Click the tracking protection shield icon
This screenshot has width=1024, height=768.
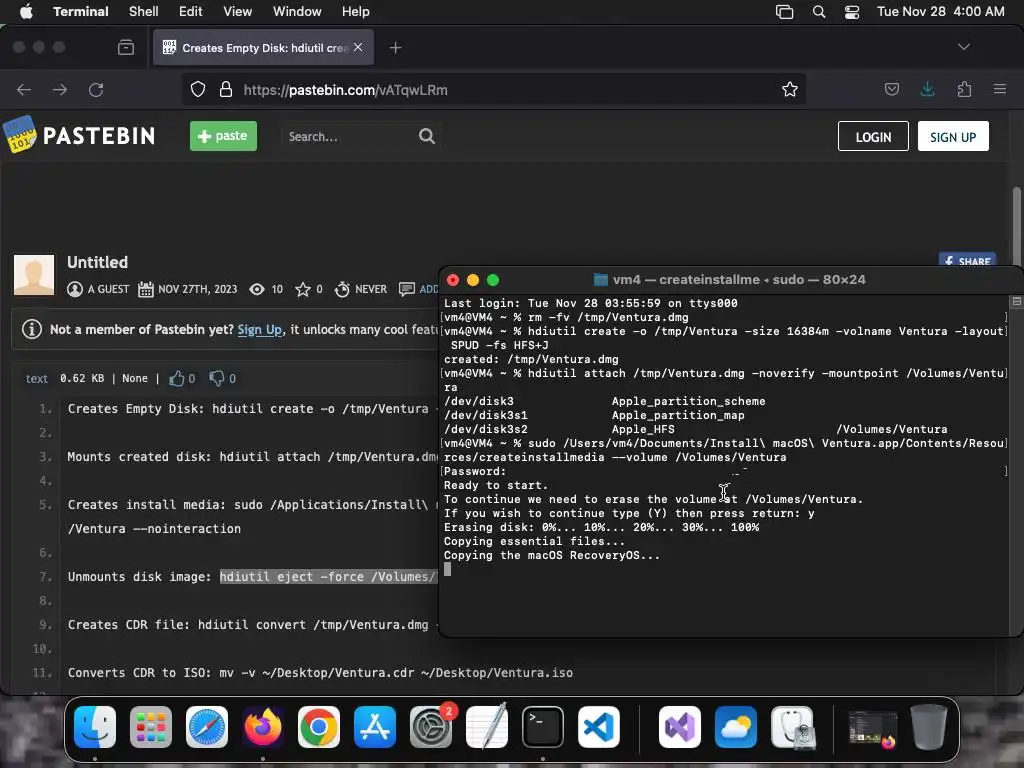click(198, 89)
